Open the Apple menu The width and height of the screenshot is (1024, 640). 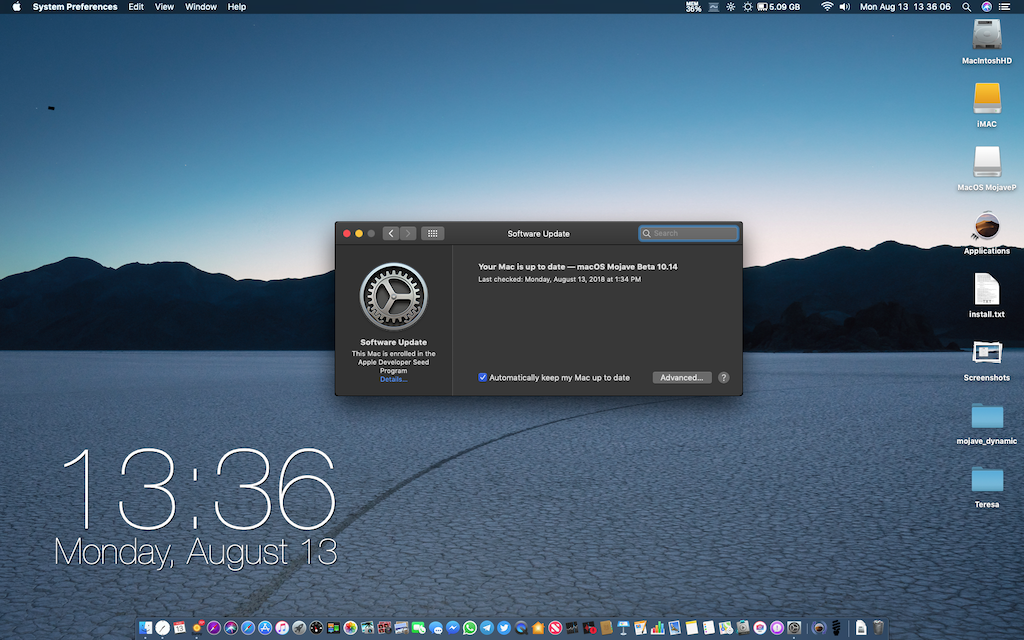[x=16, y=7]
